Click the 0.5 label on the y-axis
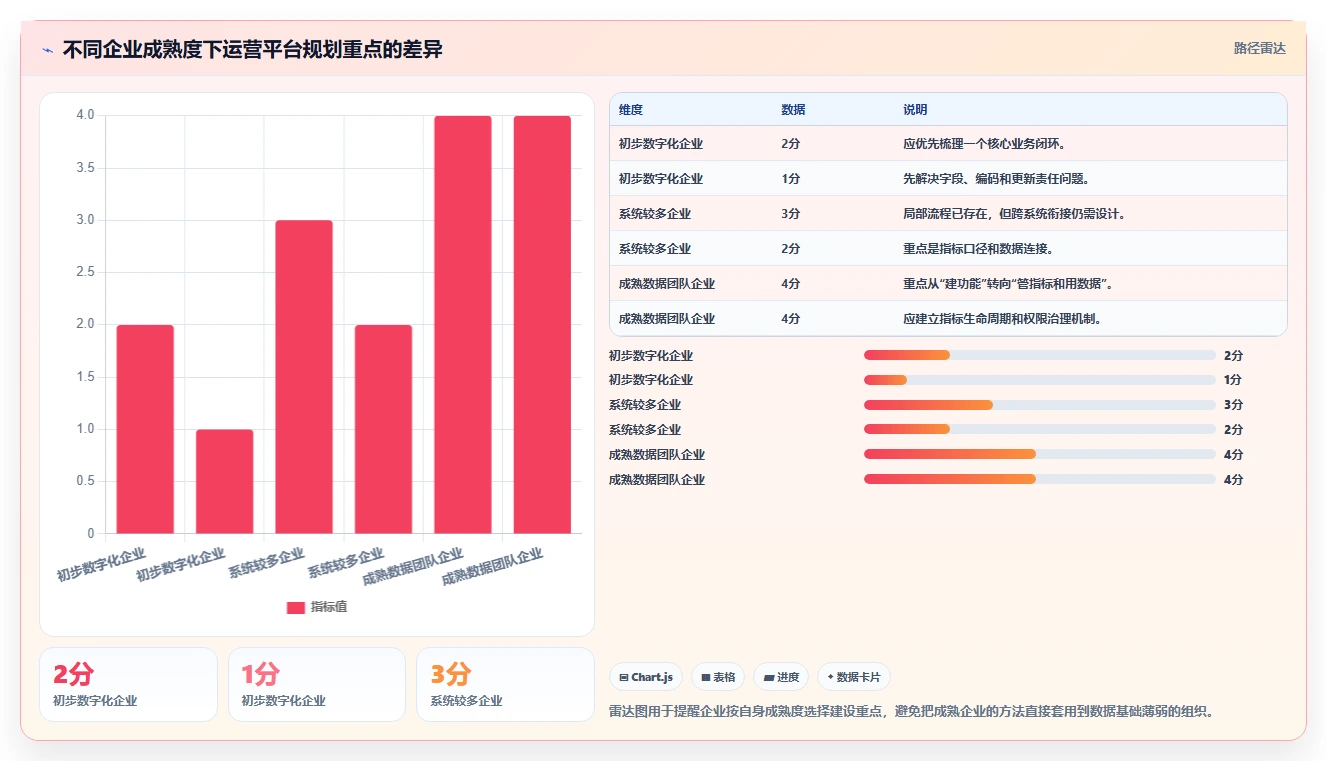 86,481
